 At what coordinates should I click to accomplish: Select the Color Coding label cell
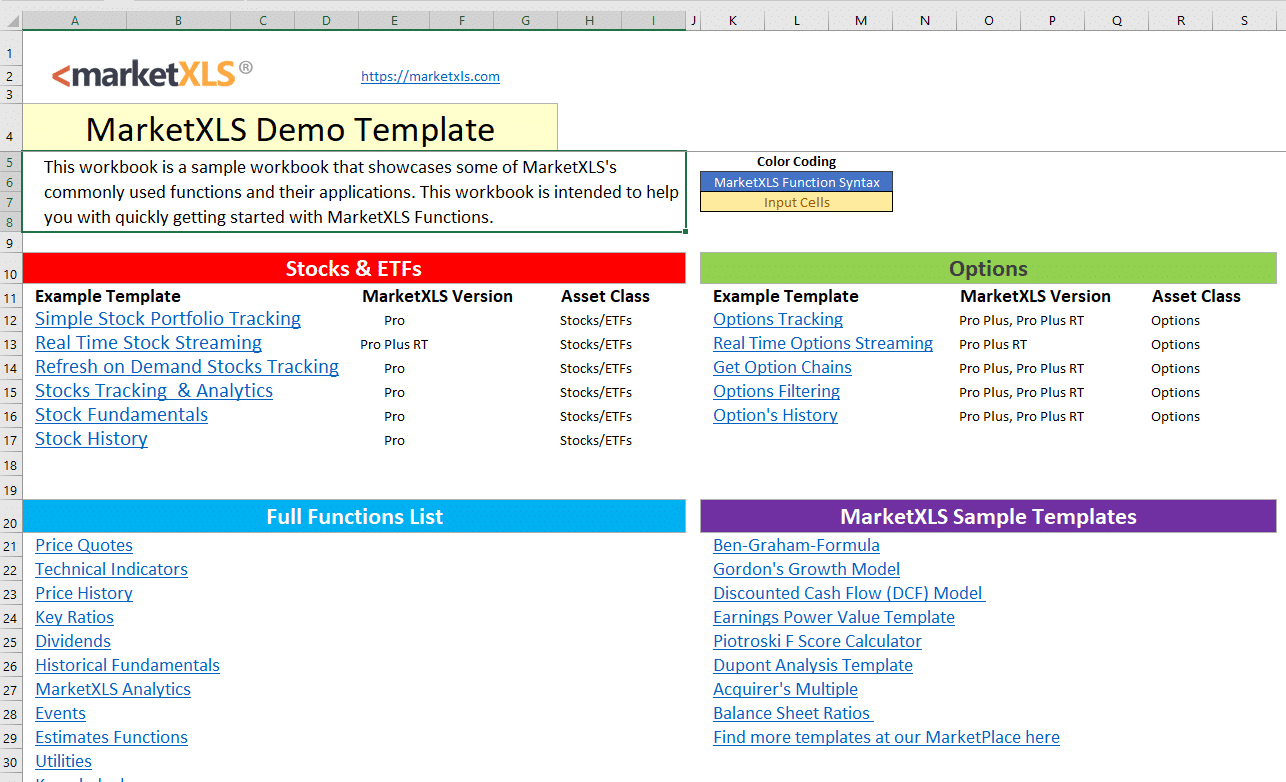coord(796,161)
